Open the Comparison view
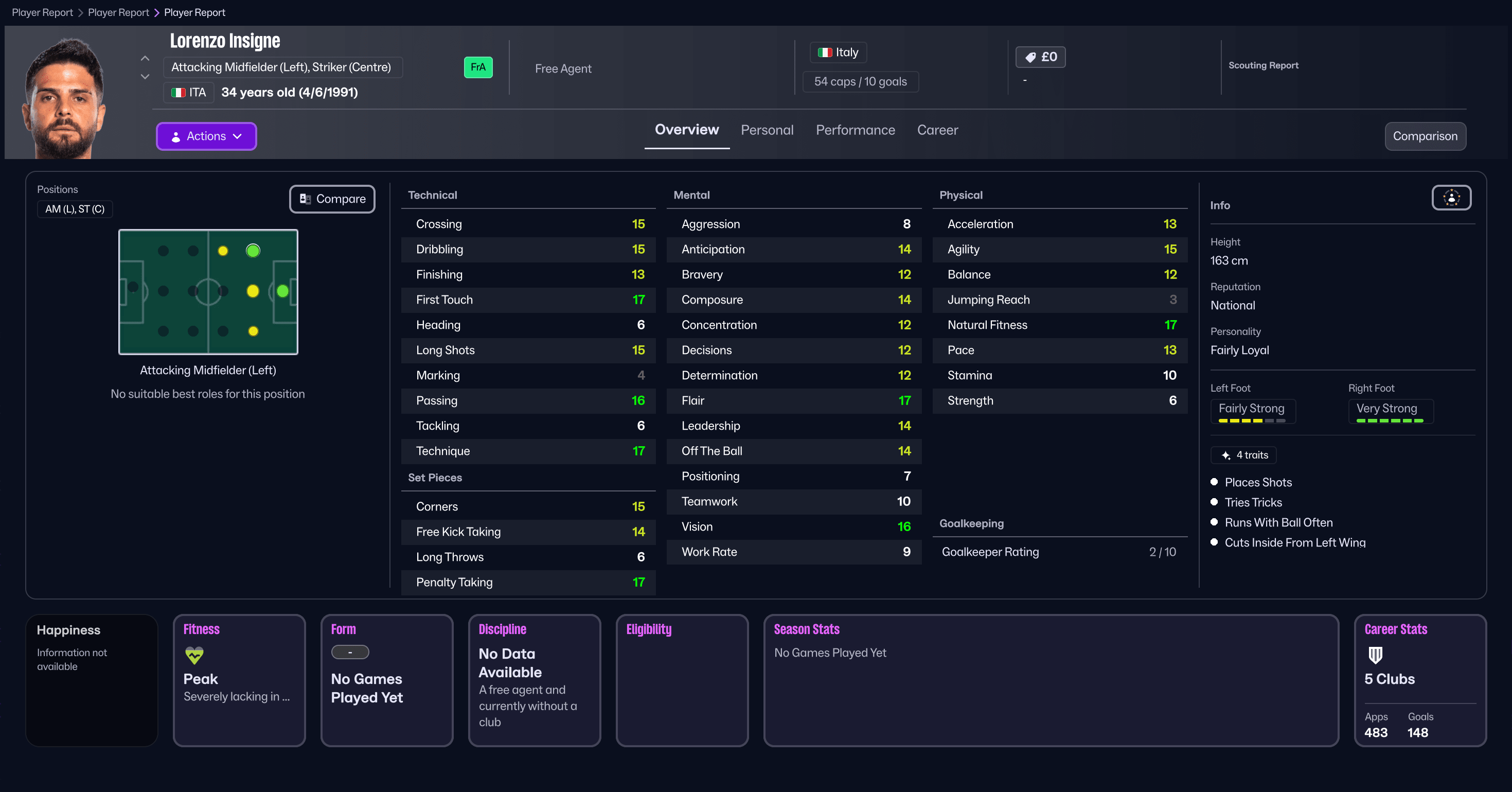The height and width of the screenshot is (792, 1512). pos(1425,136)
